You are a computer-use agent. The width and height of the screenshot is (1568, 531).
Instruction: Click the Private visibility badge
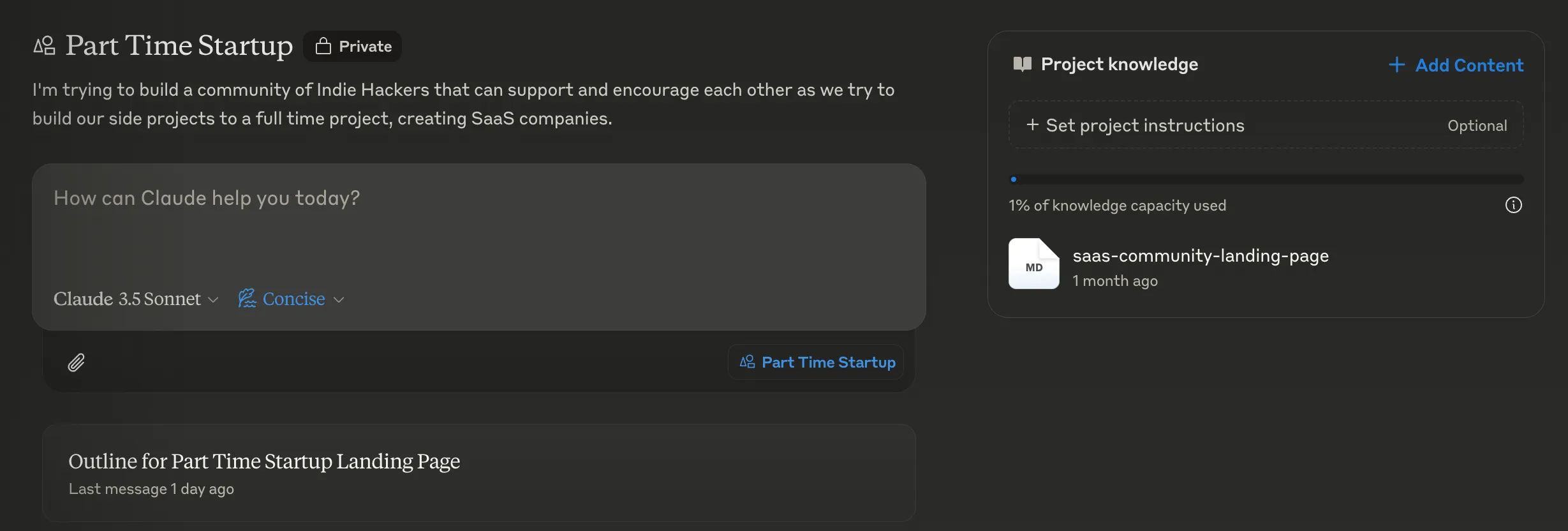pos(352,46)
